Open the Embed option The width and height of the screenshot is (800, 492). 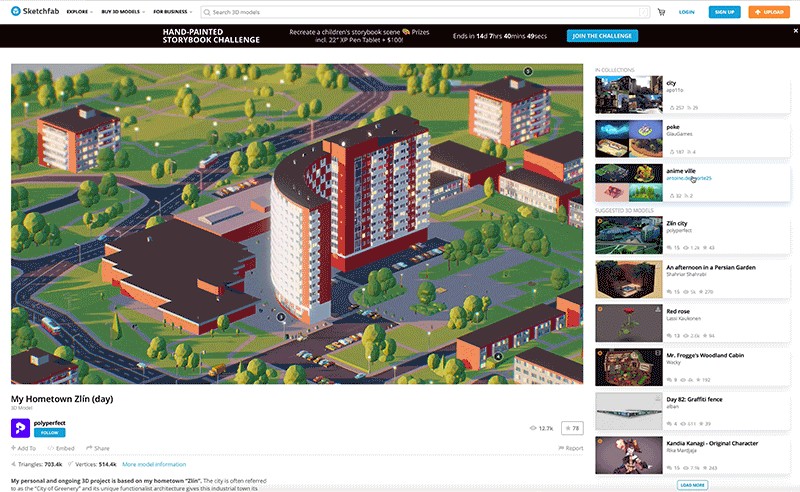click(x=61, y=448)
